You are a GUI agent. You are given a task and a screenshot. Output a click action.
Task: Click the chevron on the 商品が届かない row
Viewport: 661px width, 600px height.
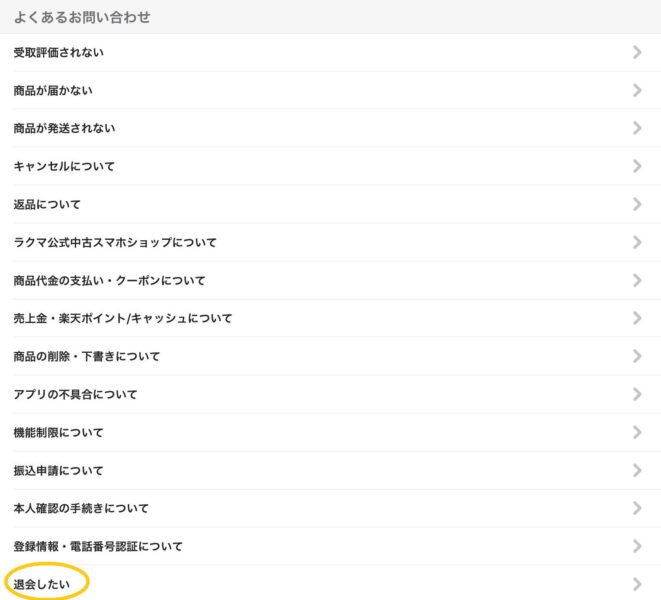tap(637, 90)
